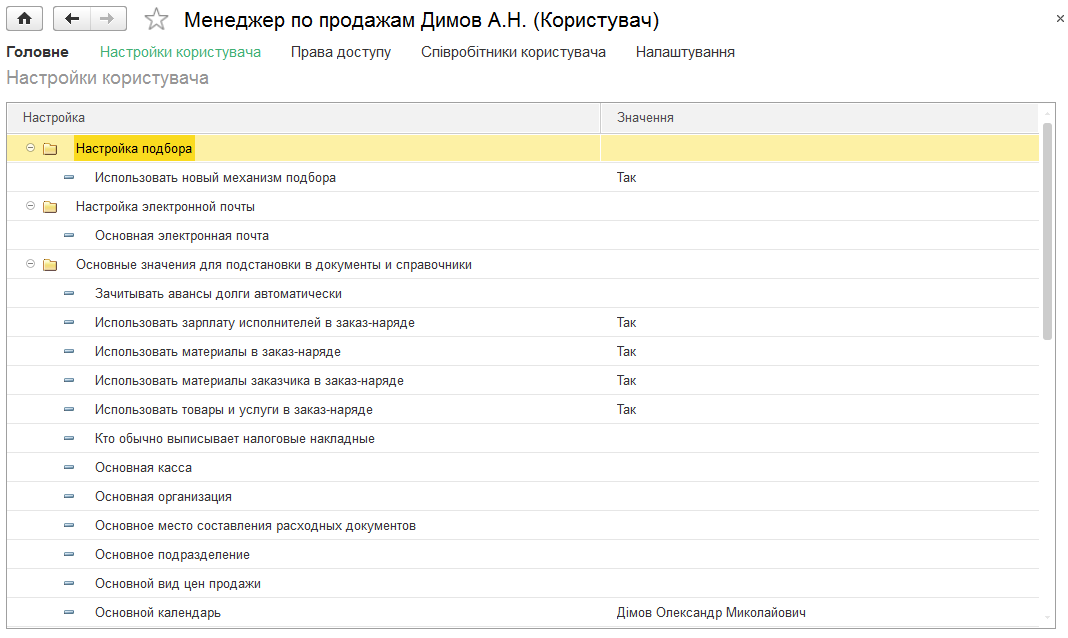Image resolution: width=1068 pixels, height=638 pixels.
Task: Select the Основной календарь setting
Action: 523,613
